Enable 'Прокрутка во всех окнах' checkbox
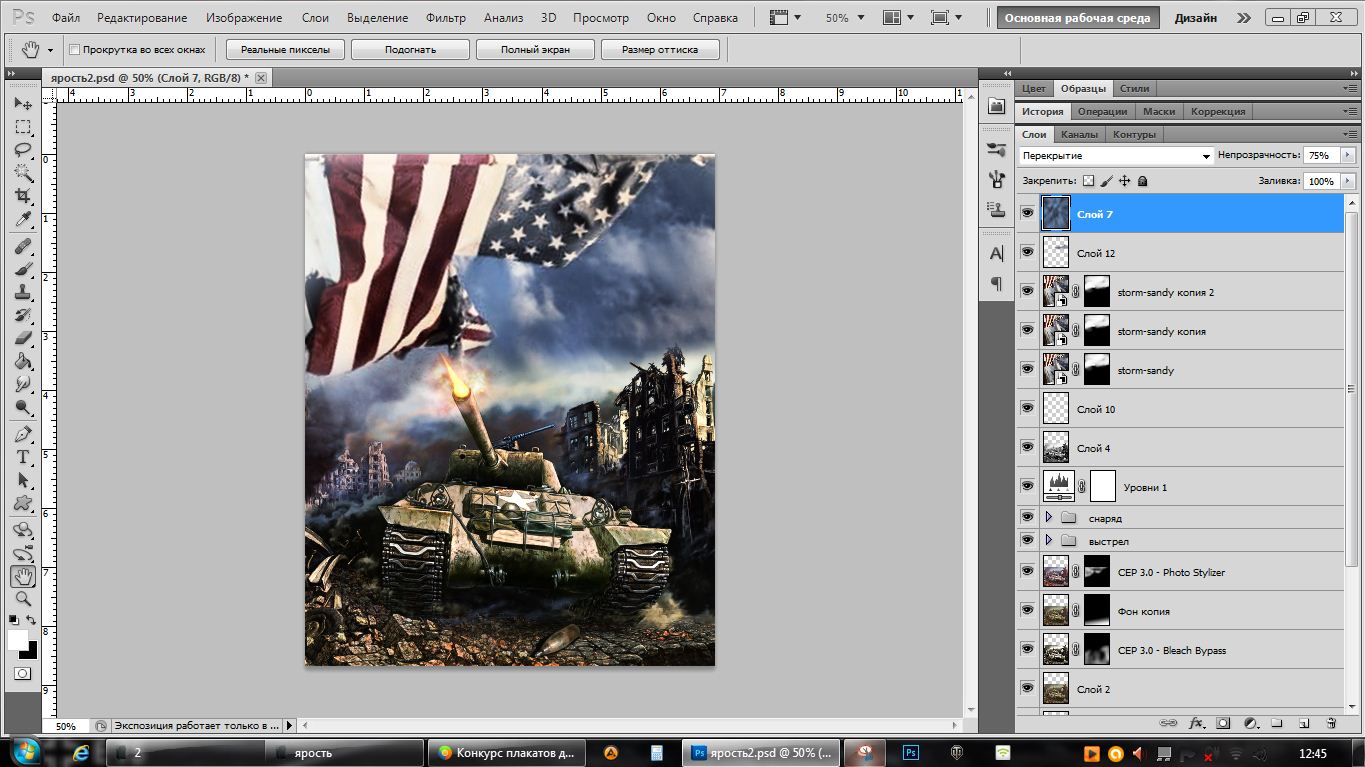The width and height of the screenshot is (1365, 767). point(75,50)
